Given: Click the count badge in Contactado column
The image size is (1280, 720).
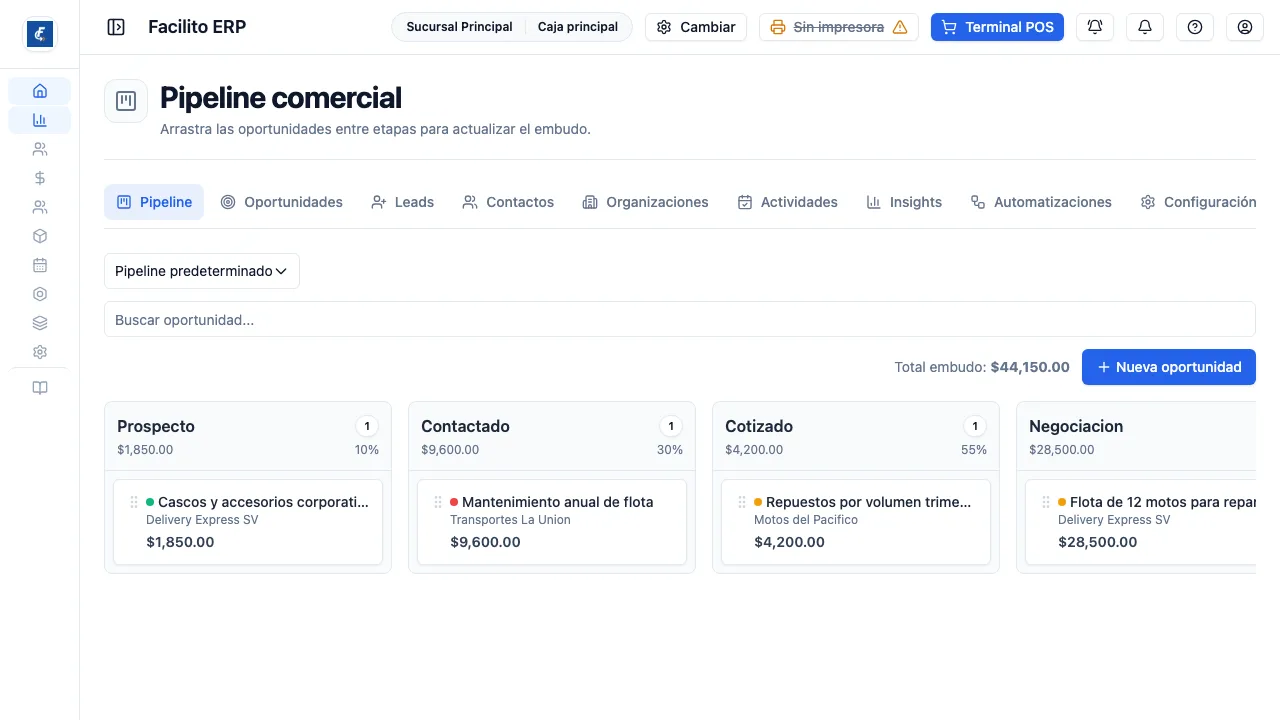Looking at the screenshot, I should coord(671,426).
